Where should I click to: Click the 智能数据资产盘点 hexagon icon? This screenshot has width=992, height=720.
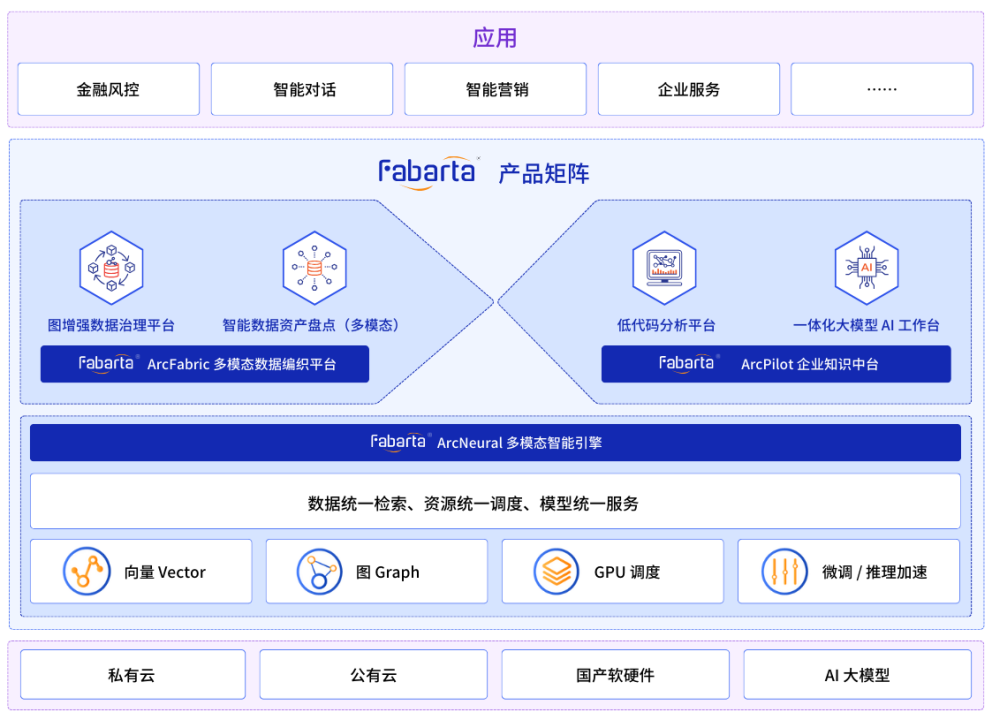pyautogui.click(x=314, y=268)
